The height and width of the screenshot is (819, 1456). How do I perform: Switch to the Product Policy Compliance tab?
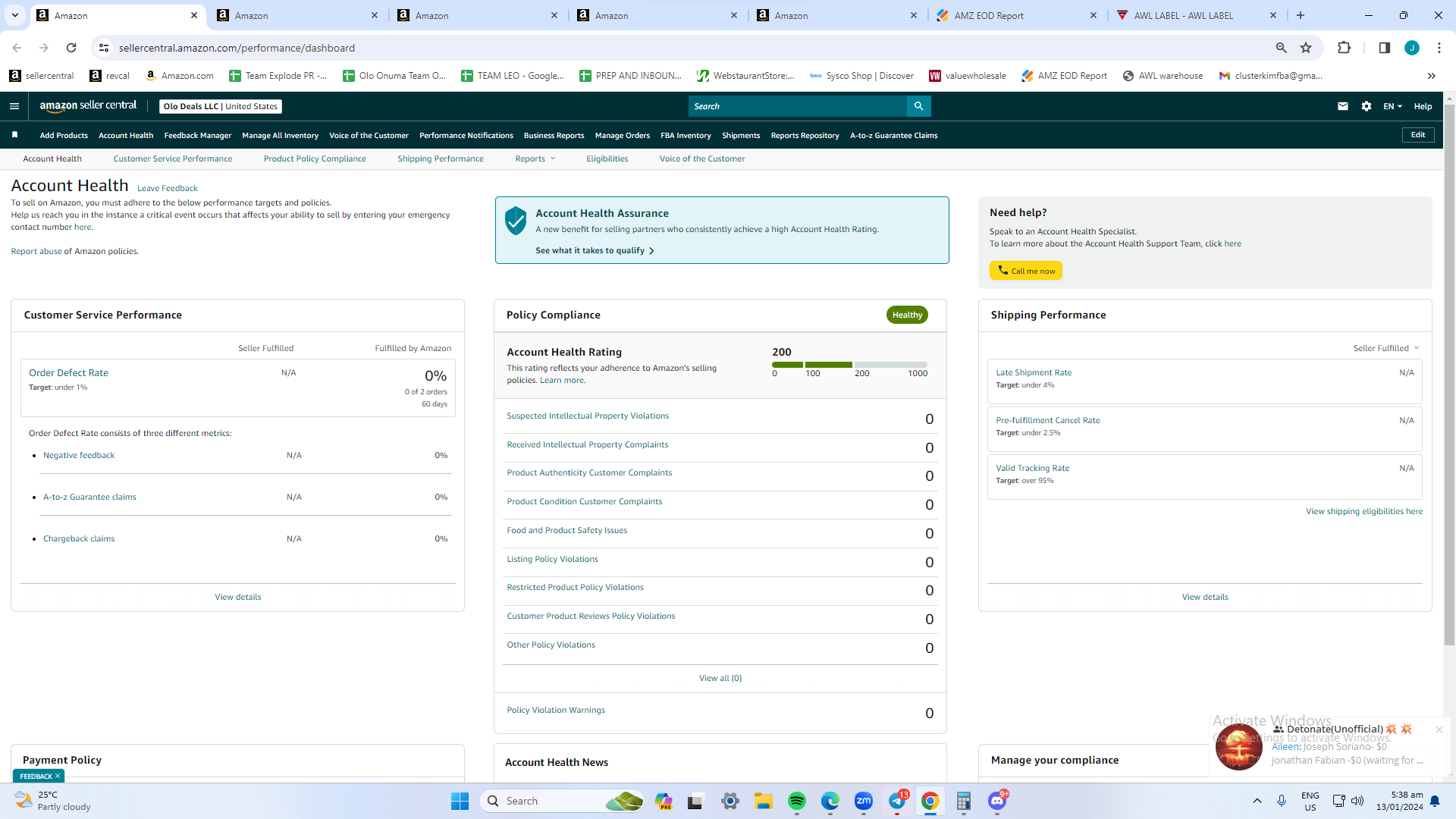point(315,158)
